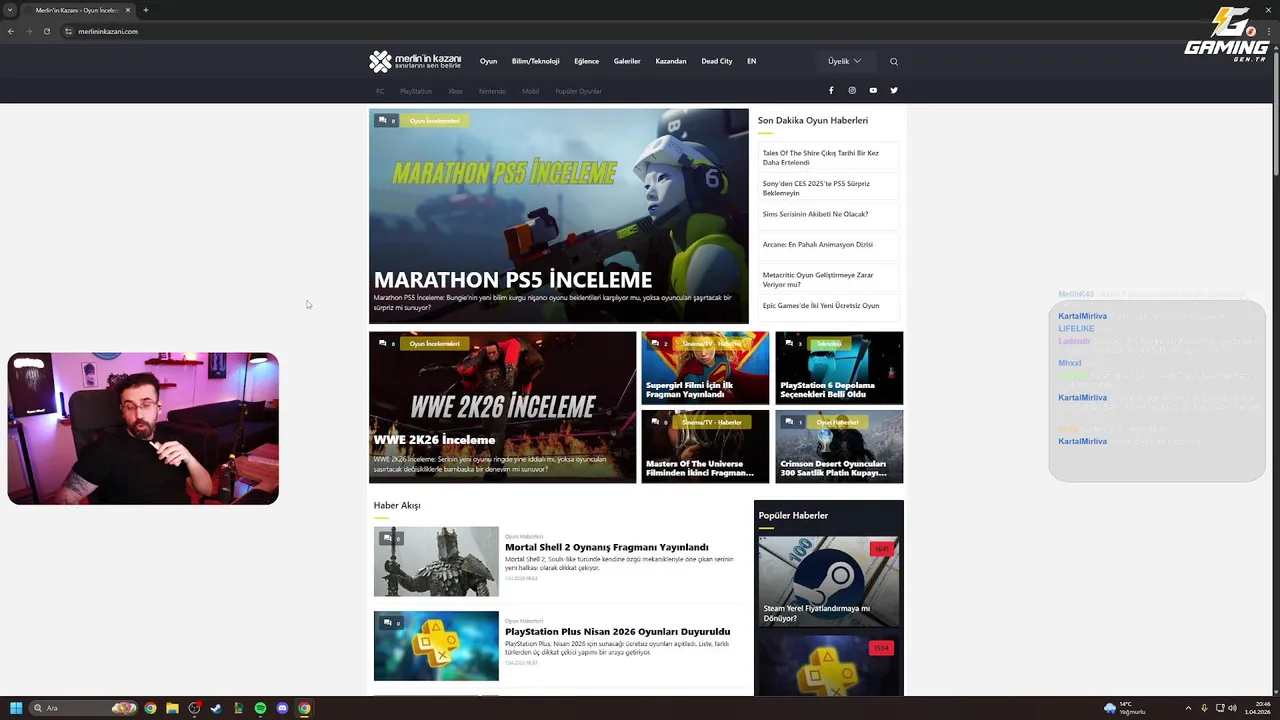Reload the page with the refresh icon
The height and width of the screenshot is (720, 1280).
coord(47,31)
